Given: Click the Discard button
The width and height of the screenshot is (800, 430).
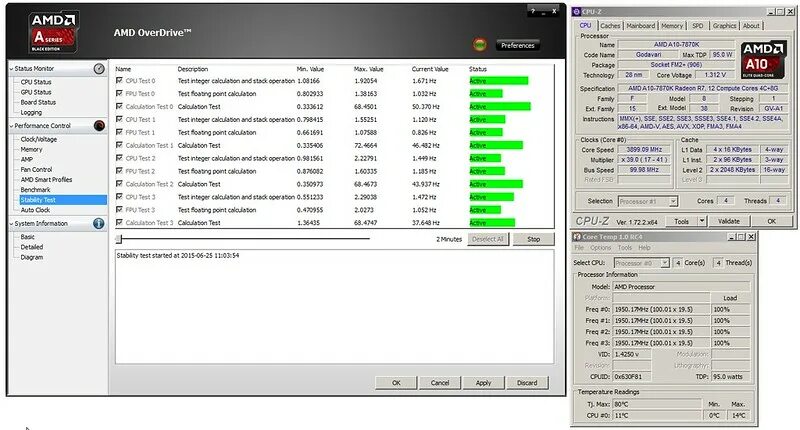Looking at the screenshot, I should [x=527, y=383].
